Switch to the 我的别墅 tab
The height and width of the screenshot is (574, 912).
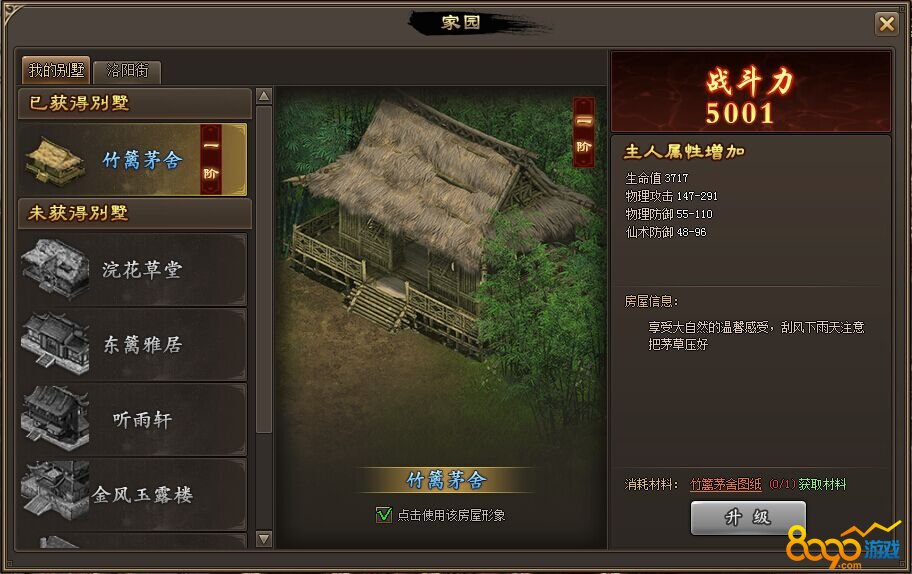coord(56,70)
